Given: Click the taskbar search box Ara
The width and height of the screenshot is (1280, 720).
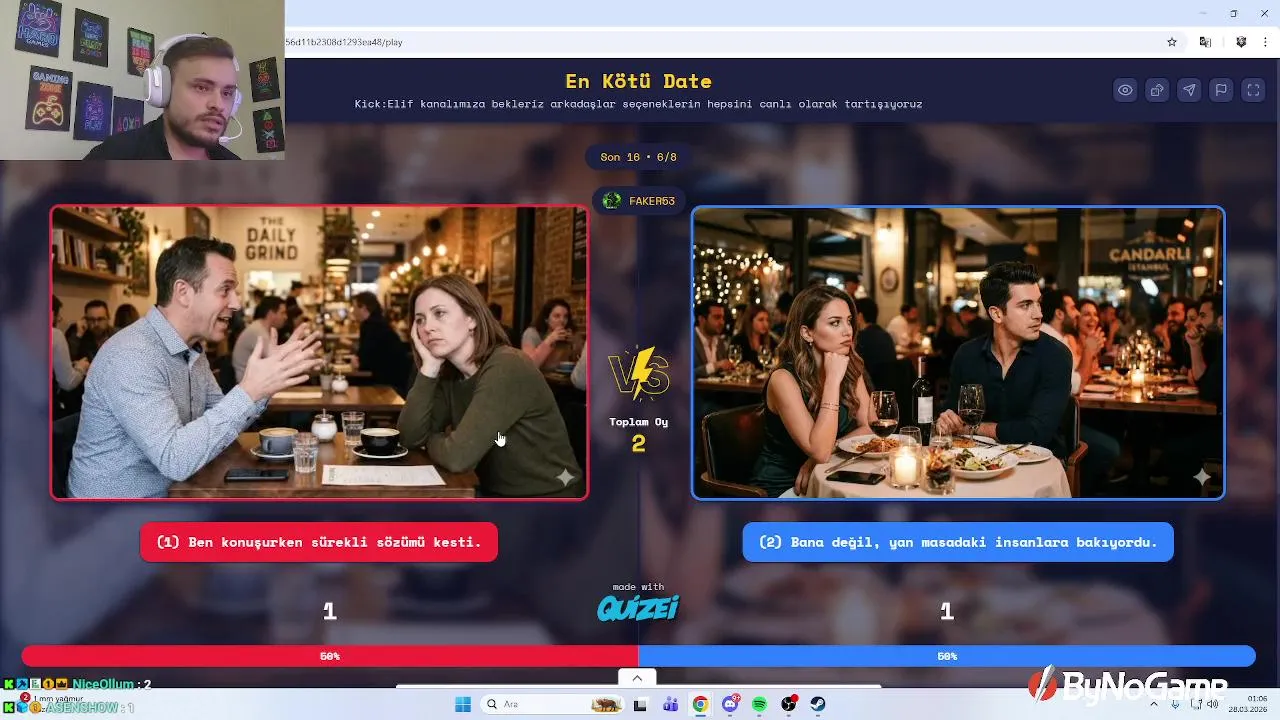Looking at the screenshot, I should click(551, 704).
